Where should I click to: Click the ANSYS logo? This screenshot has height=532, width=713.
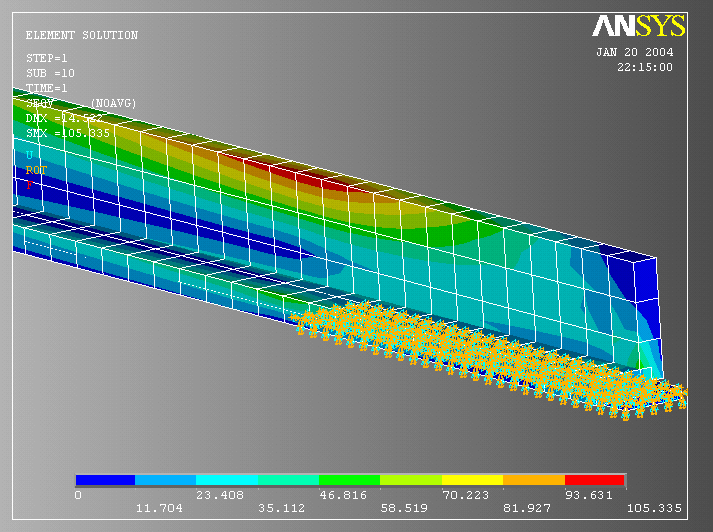pyautogui.click(x=638, y=26)
